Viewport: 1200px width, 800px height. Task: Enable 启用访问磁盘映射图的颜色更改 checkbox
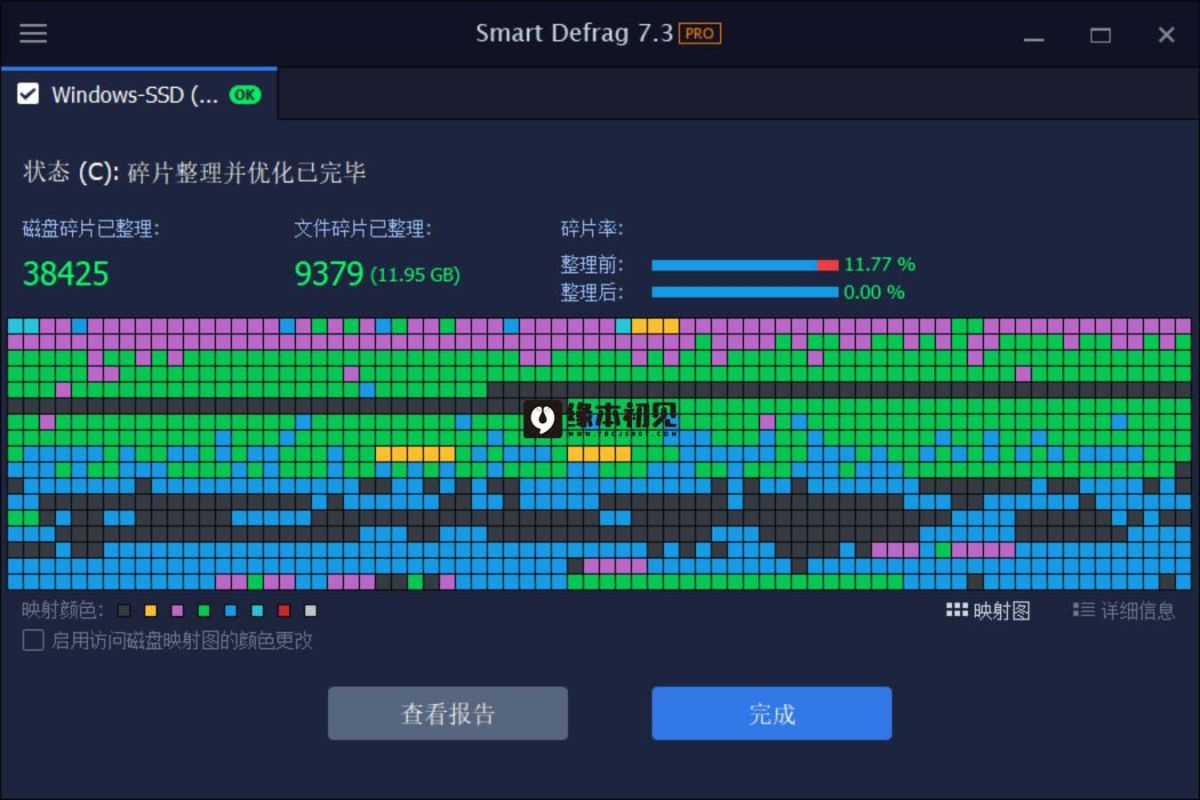pyautogui.click(x=33, y=640)
